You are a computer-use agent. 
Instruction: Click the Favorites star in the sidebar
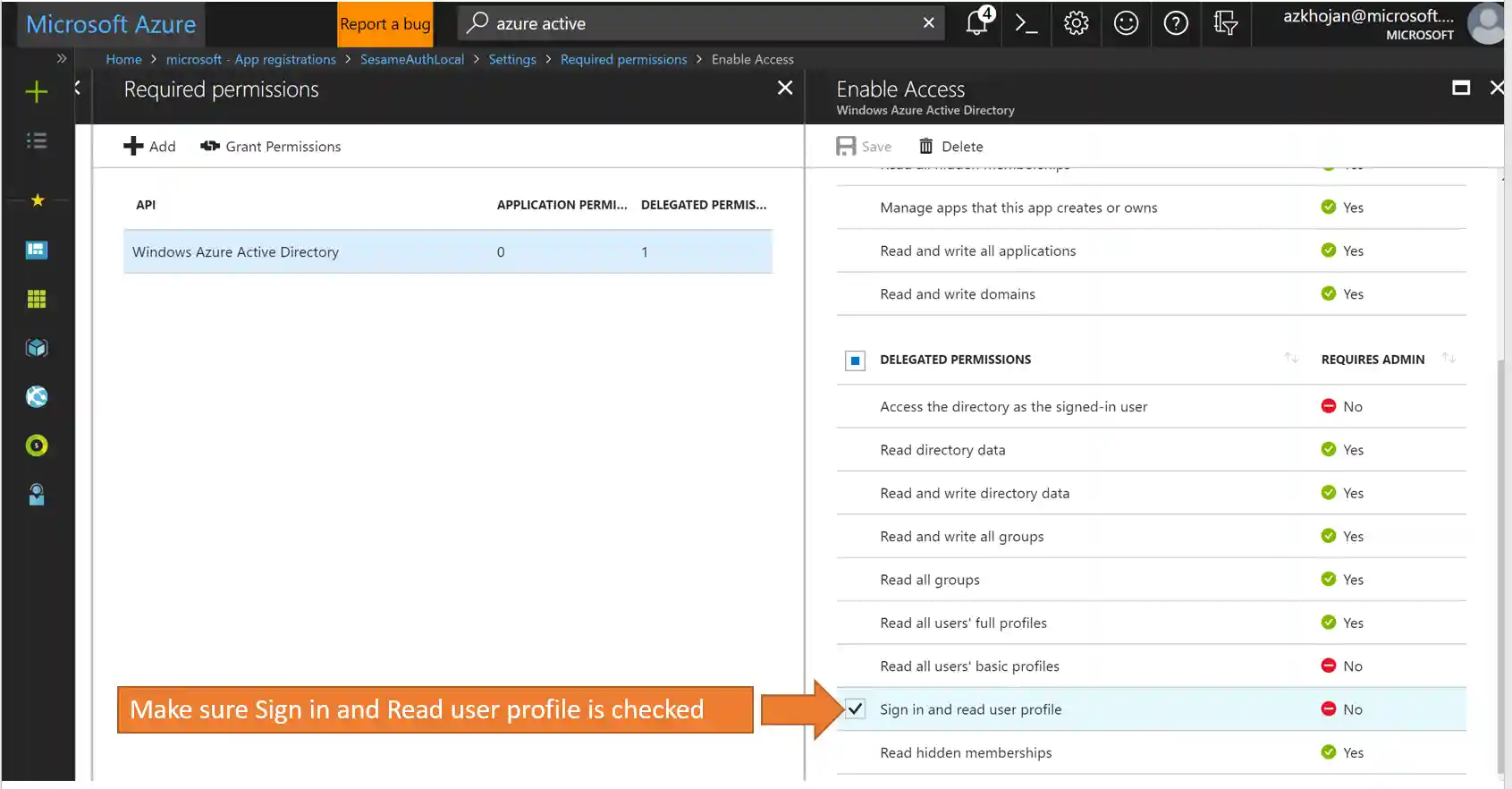point(38,200)
